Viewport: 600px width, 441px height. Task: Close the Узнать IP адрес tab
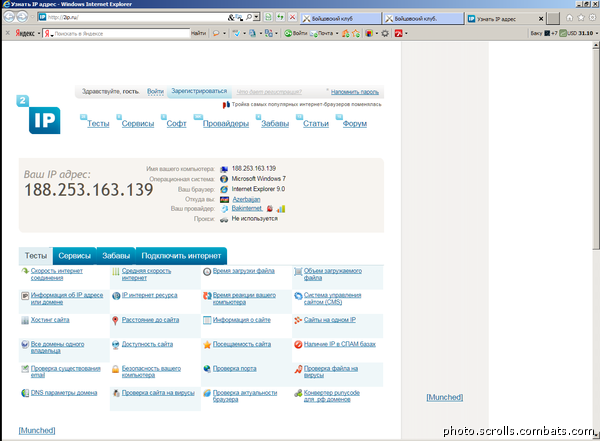541,18
